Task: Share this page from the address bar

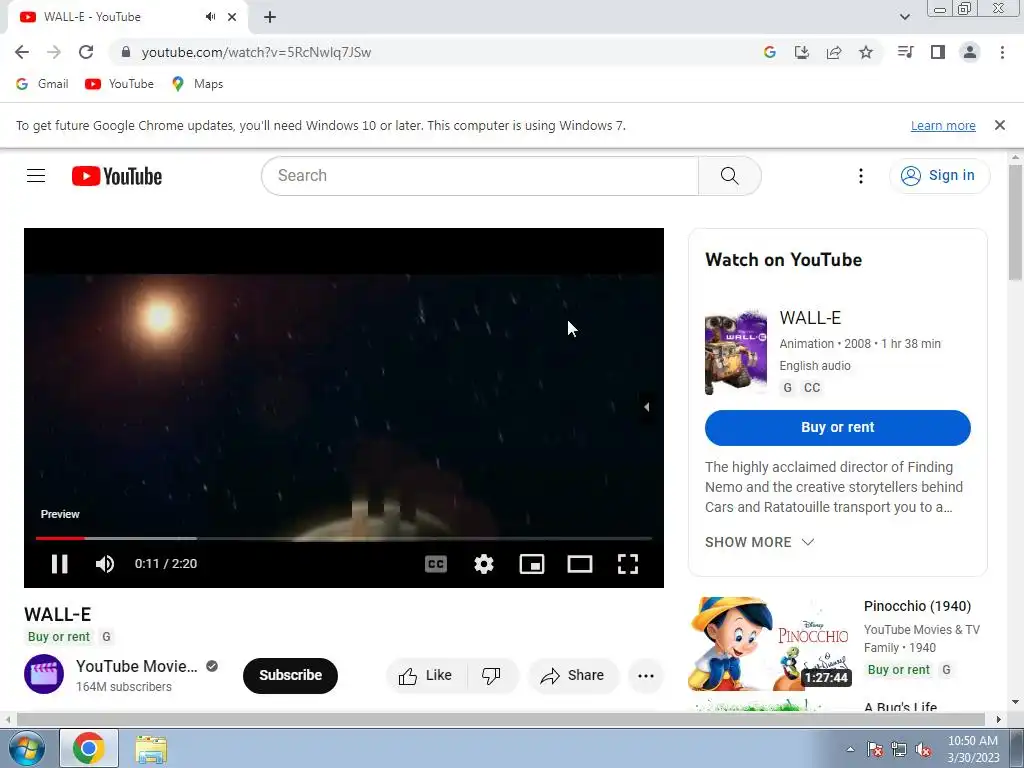Action: point(834,52)
